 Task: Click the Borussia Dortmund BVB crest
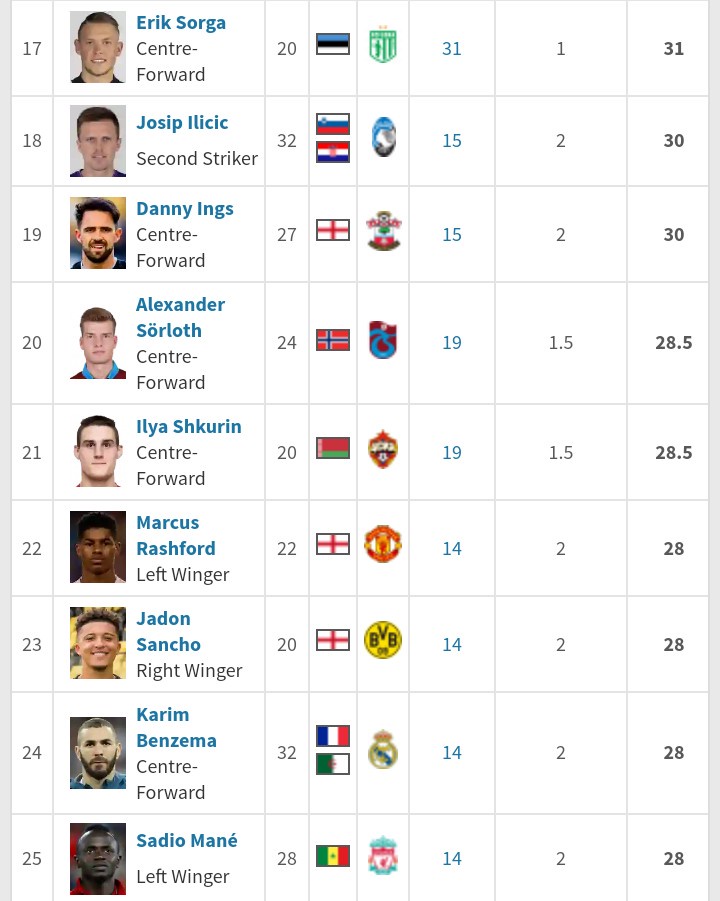point(383,641)
